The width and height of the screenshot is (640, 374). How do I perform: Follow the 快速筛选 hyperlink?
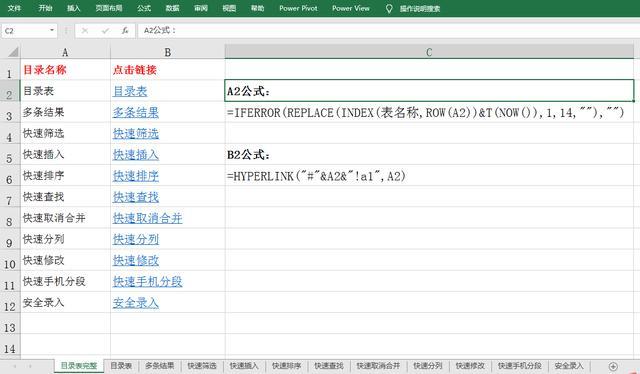click(x=136, y=134)
